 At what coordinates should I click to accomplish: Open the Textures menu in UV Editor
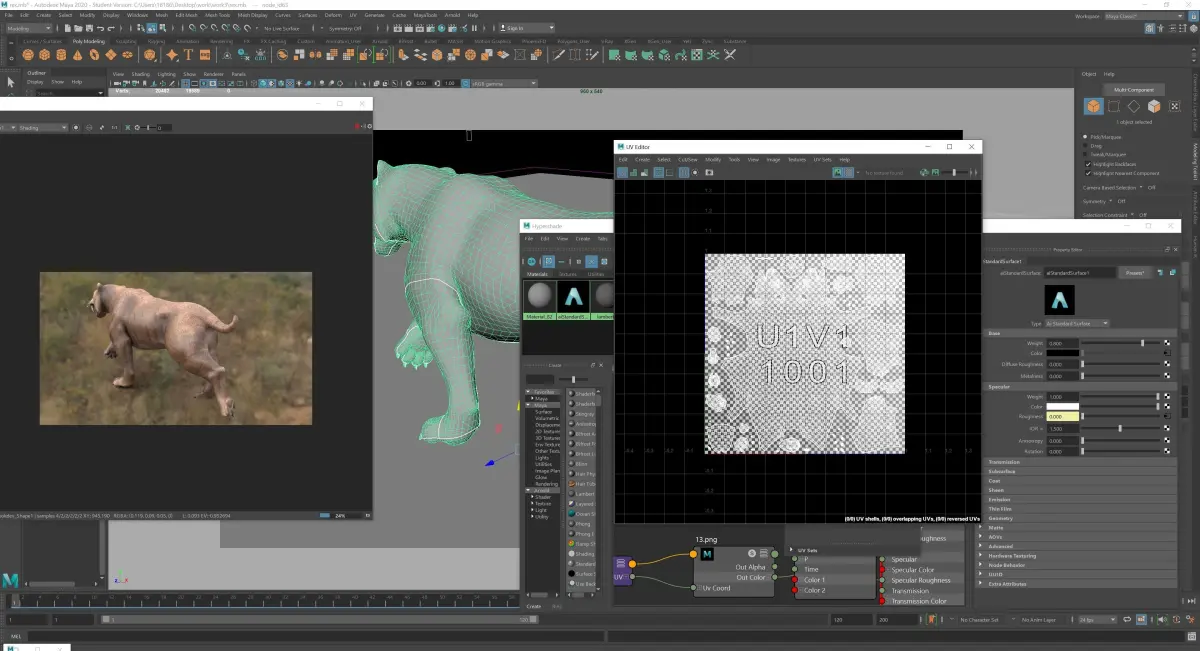click(797, 159)
